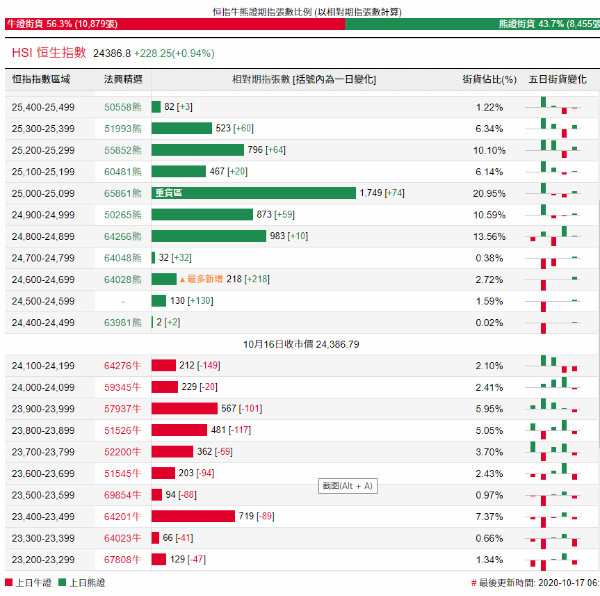Open warrant link 64023牛
This screenshot has width=600, height=596.
tap(122, 538)
